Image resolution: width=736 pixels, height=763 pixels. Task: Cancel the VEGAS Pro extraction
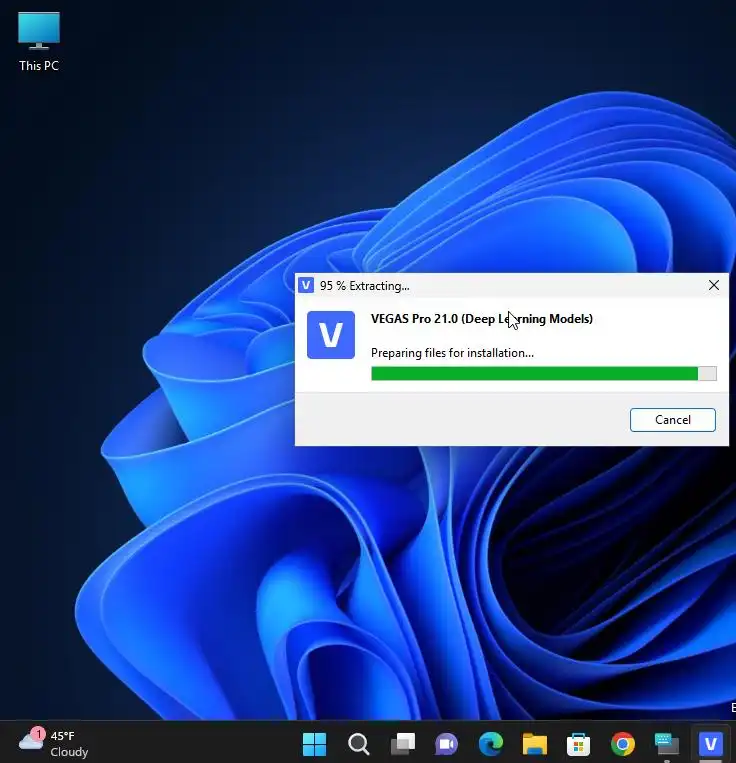click(672, 419)
